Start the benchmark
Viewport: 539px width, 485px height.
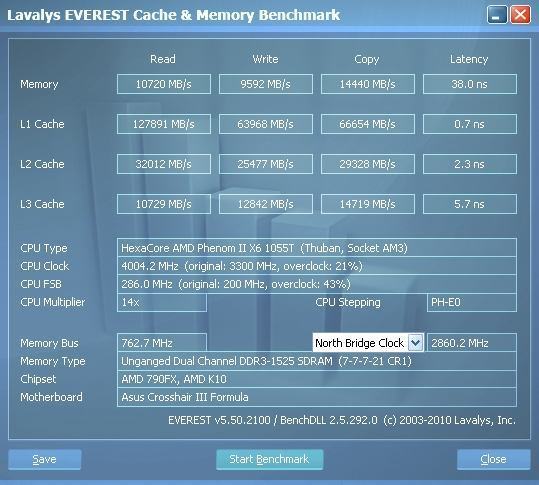point(270,459)
